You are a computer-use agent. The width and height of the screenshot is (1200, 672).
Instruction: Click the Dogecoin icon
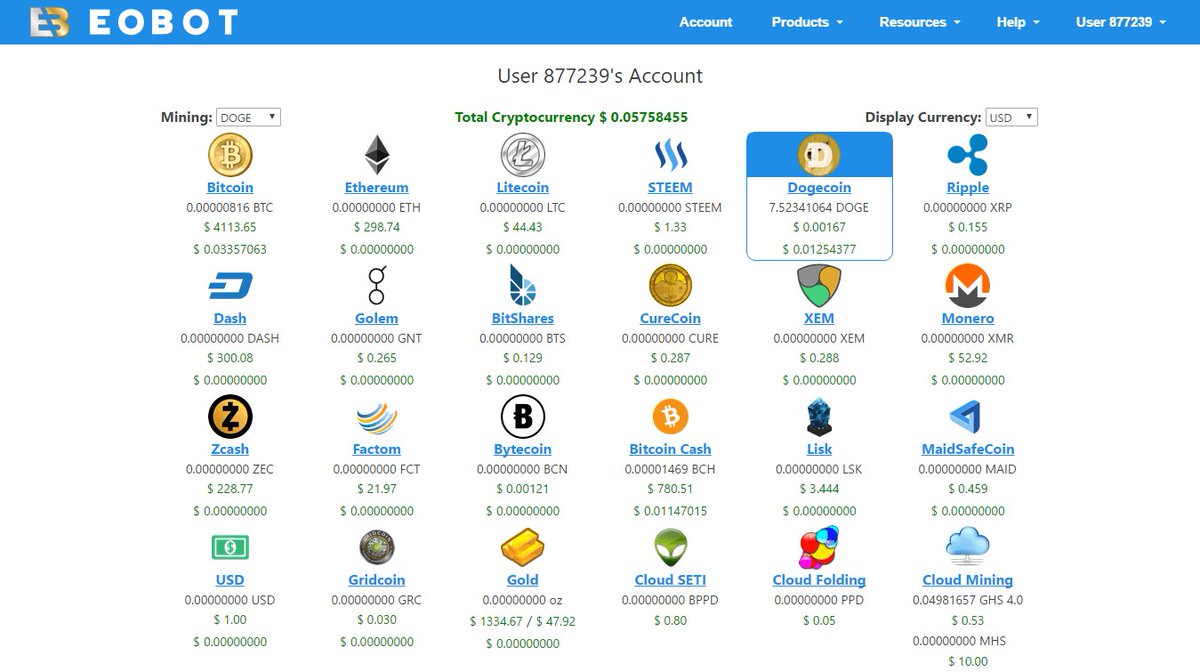818,154
